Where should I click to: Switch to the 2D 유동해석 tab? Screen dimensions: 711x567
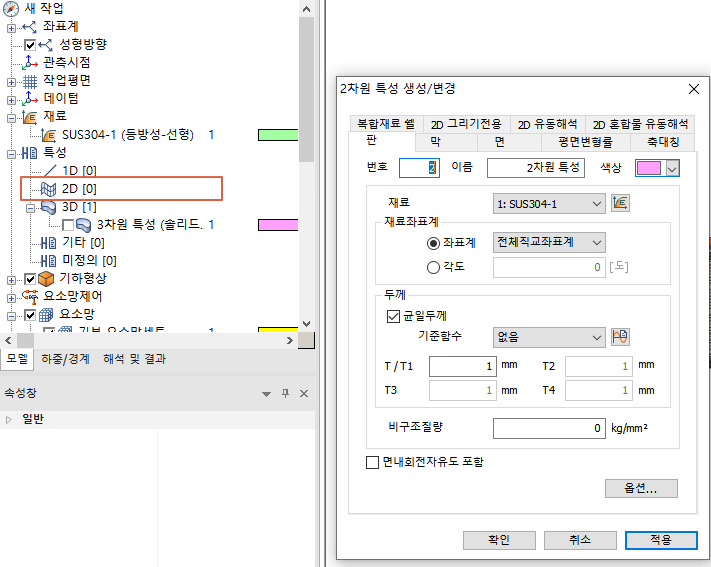click(x=548, y=124)
